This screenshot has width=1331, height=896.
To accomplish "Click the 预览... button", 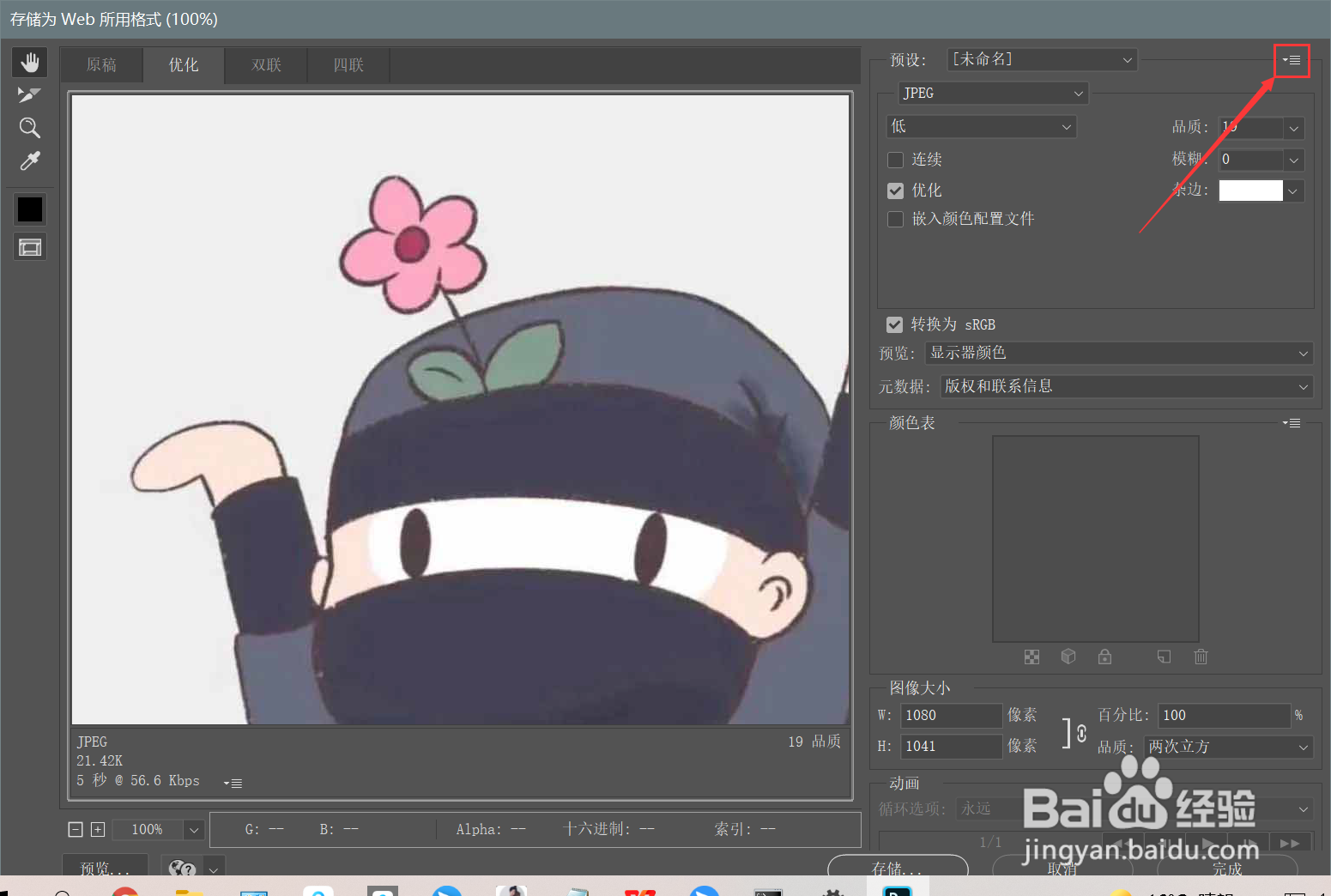I will coord(105,867).
